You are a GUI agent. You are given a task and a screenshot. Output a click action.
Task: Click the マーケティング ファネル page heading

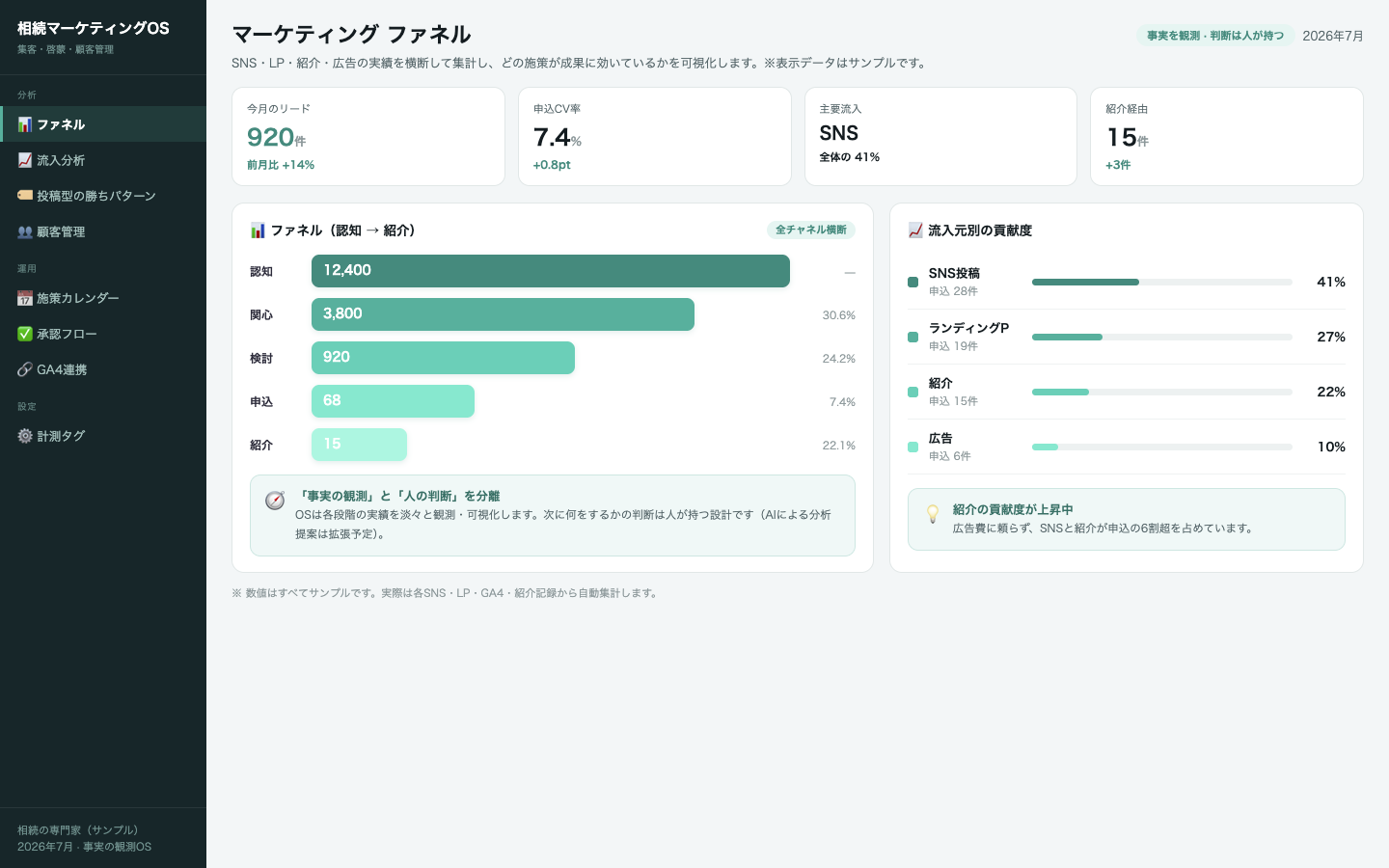(351, 35)
